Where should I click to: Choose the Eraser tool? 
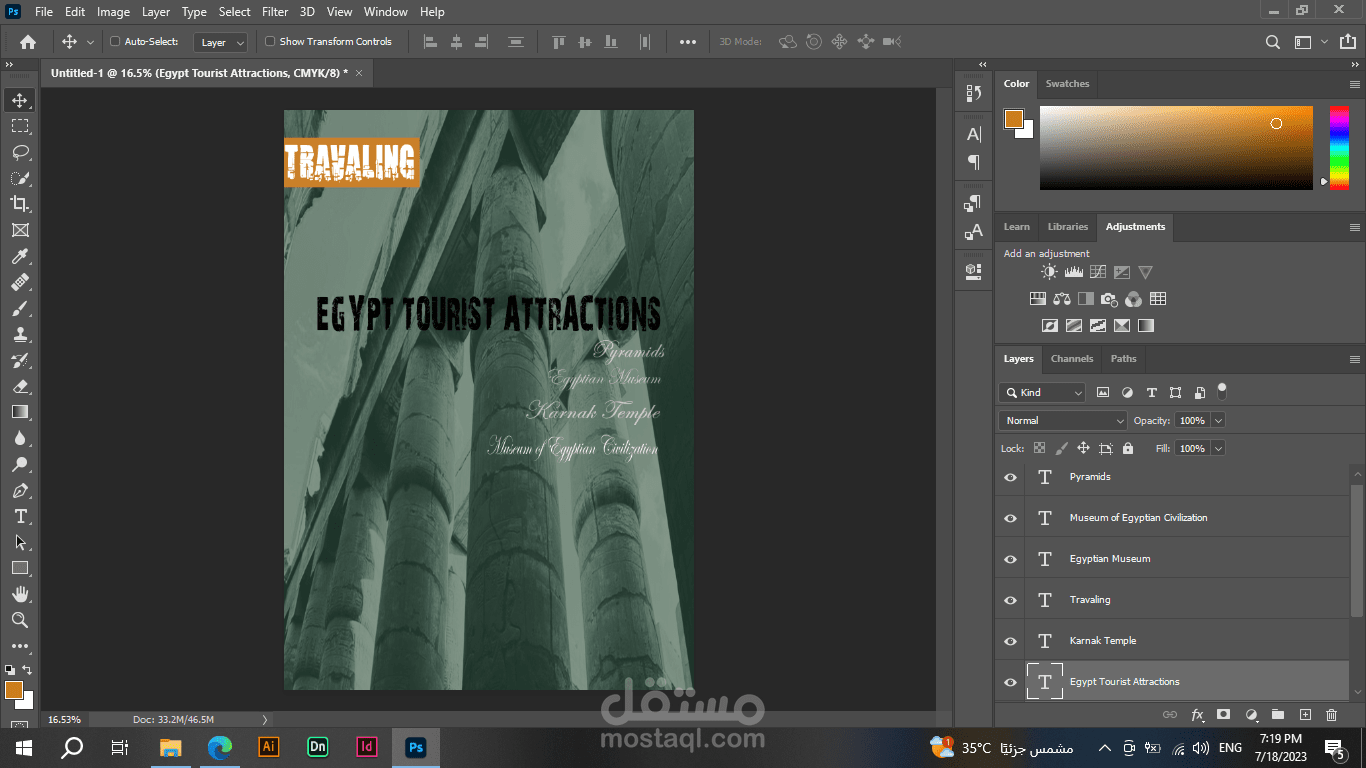[19, 386]
